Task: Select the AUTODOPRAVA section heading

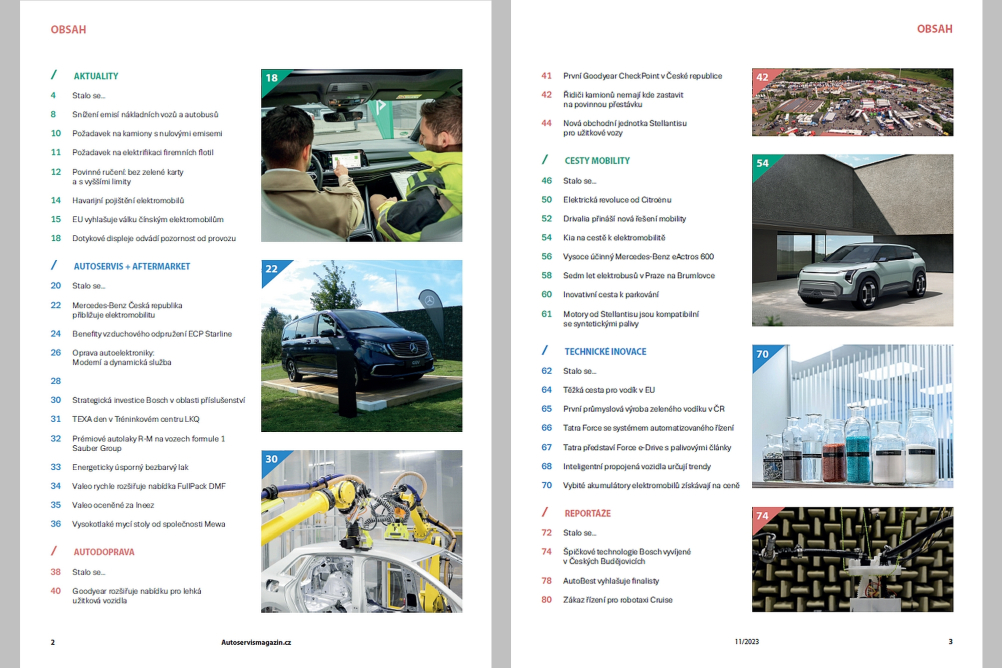Action: pos(104,552)
